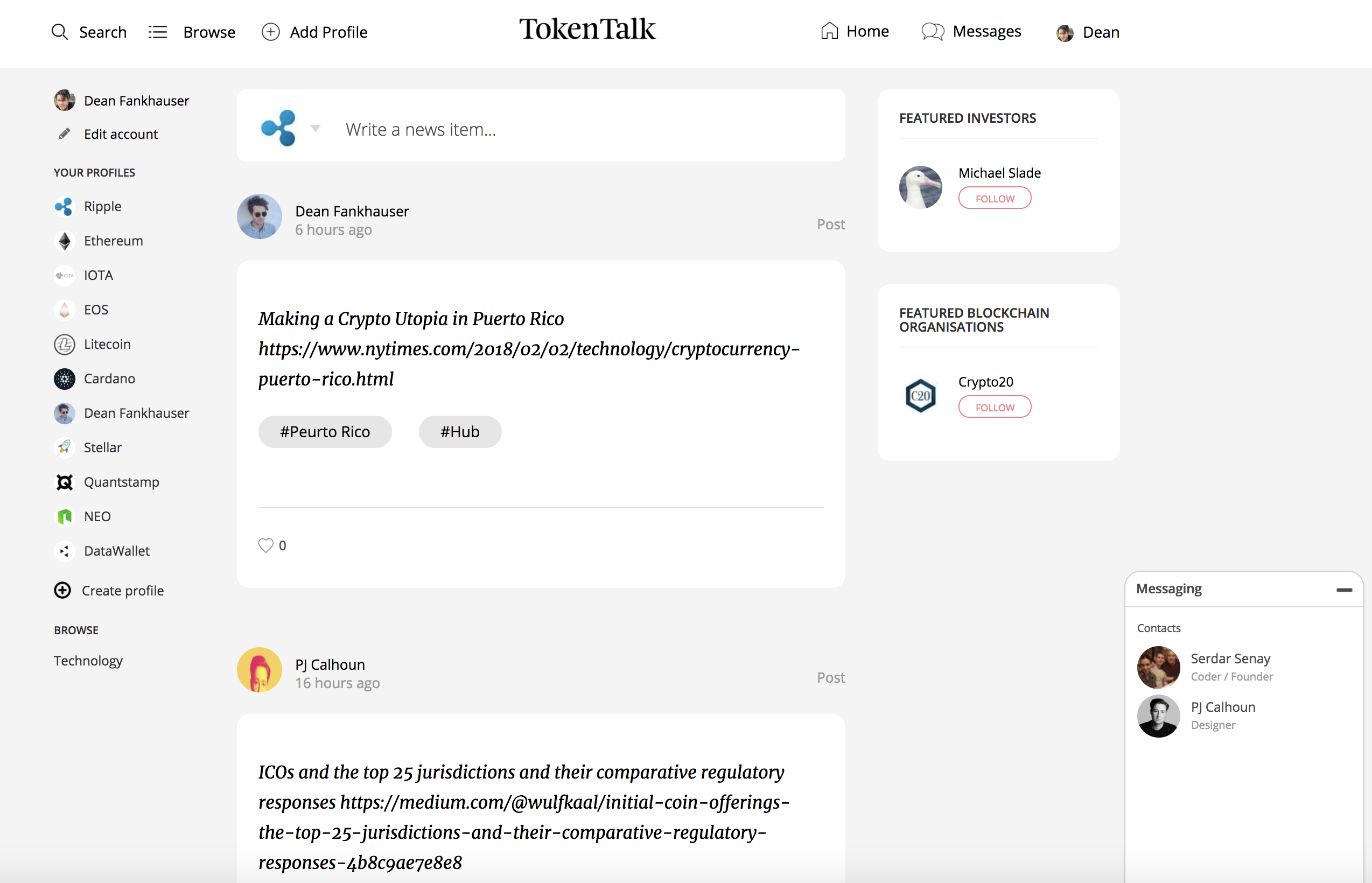Click the Edit account pencil icon
Screen dimensions: 1372x883
coord(65,134)
